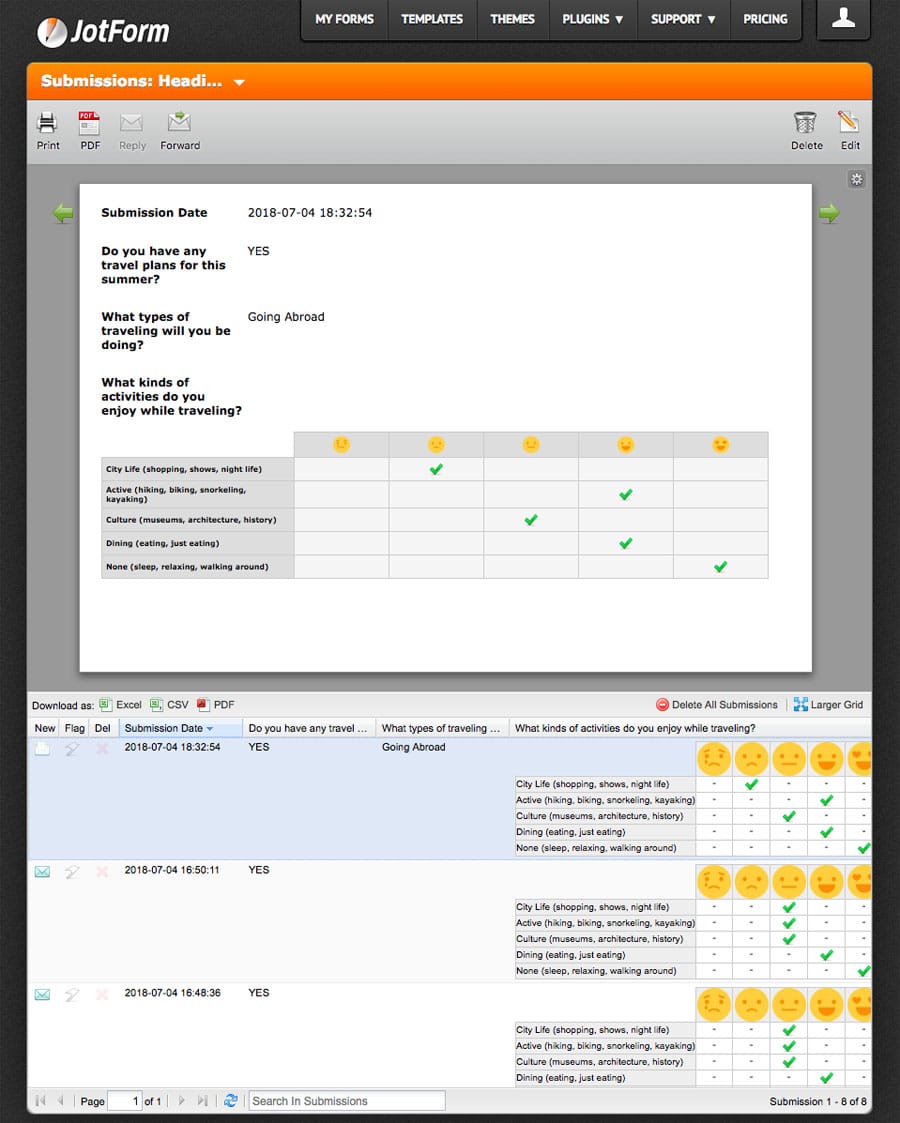Open the user account icon
Screen dimensions: 900x1123
[843, 19]
